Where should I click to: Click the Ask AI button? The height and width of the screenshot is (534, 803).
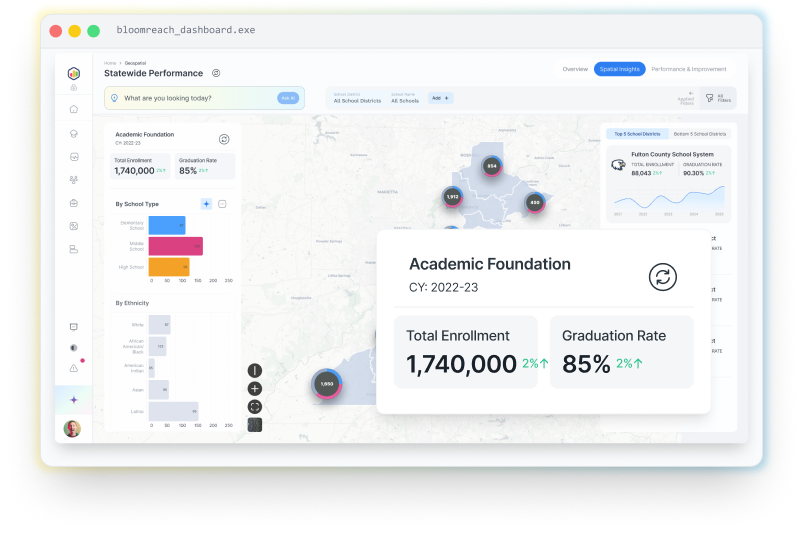coord(288,98)
